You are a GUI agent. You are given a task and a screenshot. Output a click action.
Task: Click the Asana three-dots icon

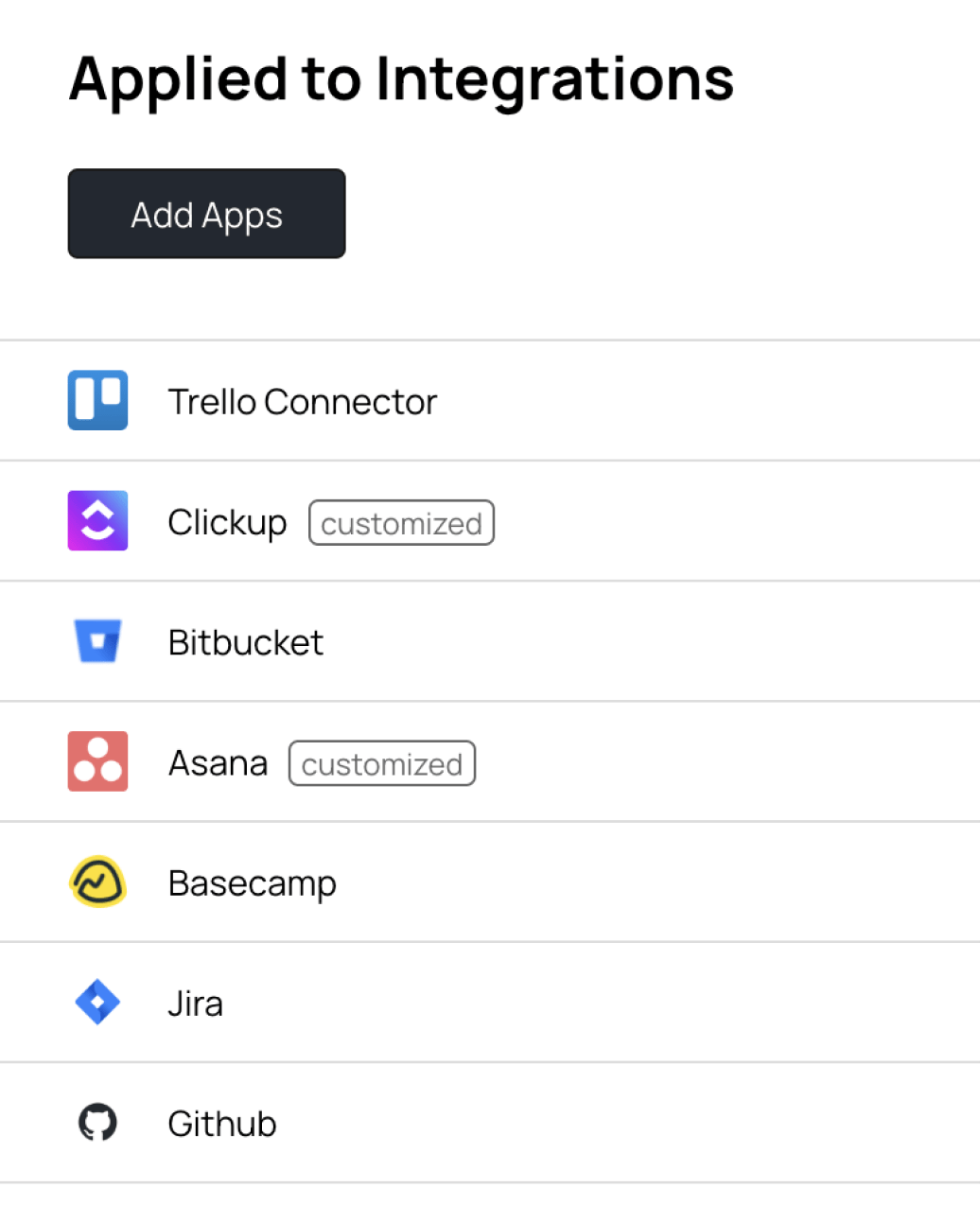(x=97, y=760)
